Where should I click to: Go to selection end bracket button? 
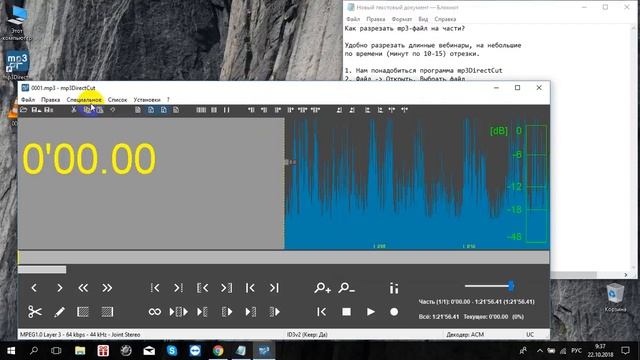(x=226, y=288)
